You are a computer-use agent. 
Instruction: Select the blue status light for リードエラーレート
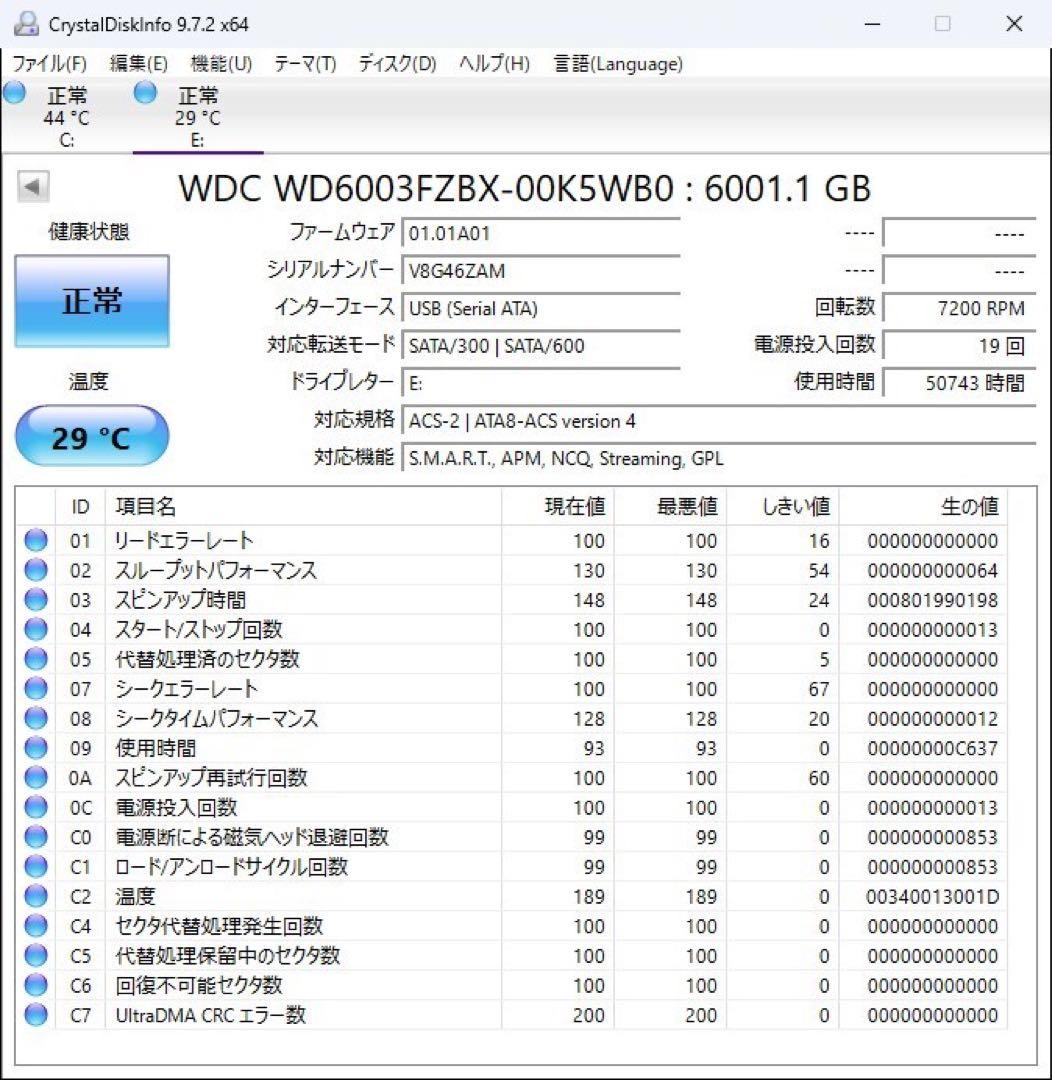(35, 541)
